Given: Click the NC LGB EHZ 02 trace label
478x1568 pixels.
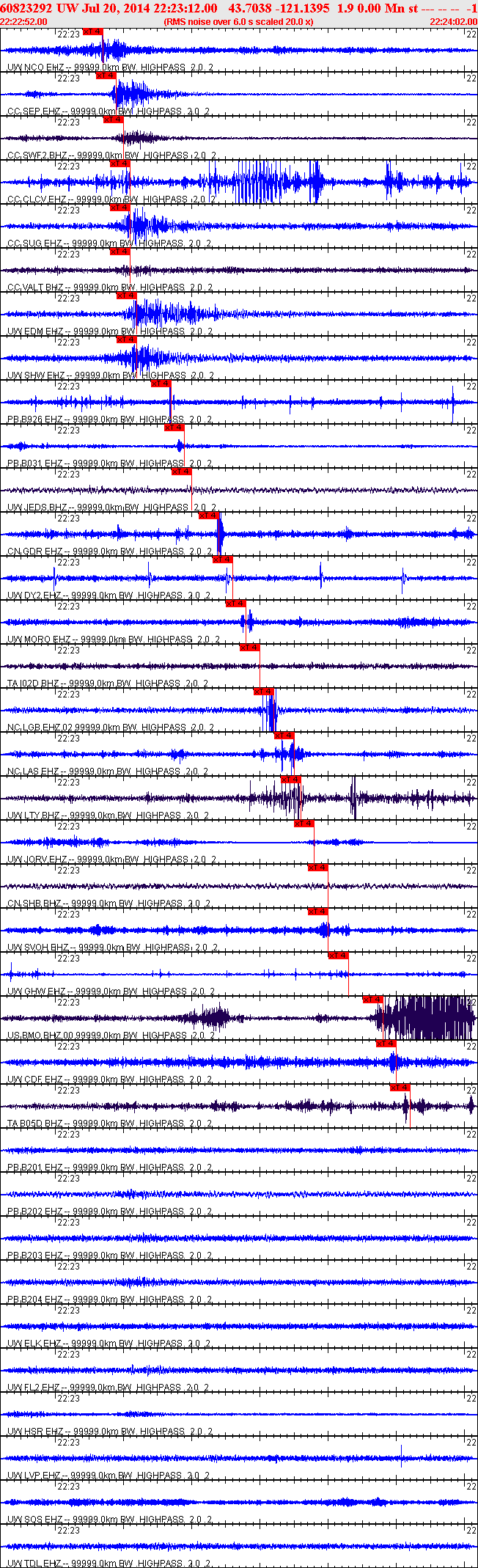Looking at the screenshot, I should [x=111, y=728].
